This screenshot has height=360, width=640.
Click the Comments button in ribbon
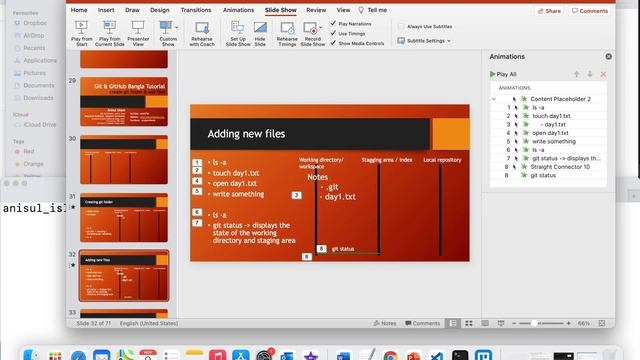coord(590,11)
